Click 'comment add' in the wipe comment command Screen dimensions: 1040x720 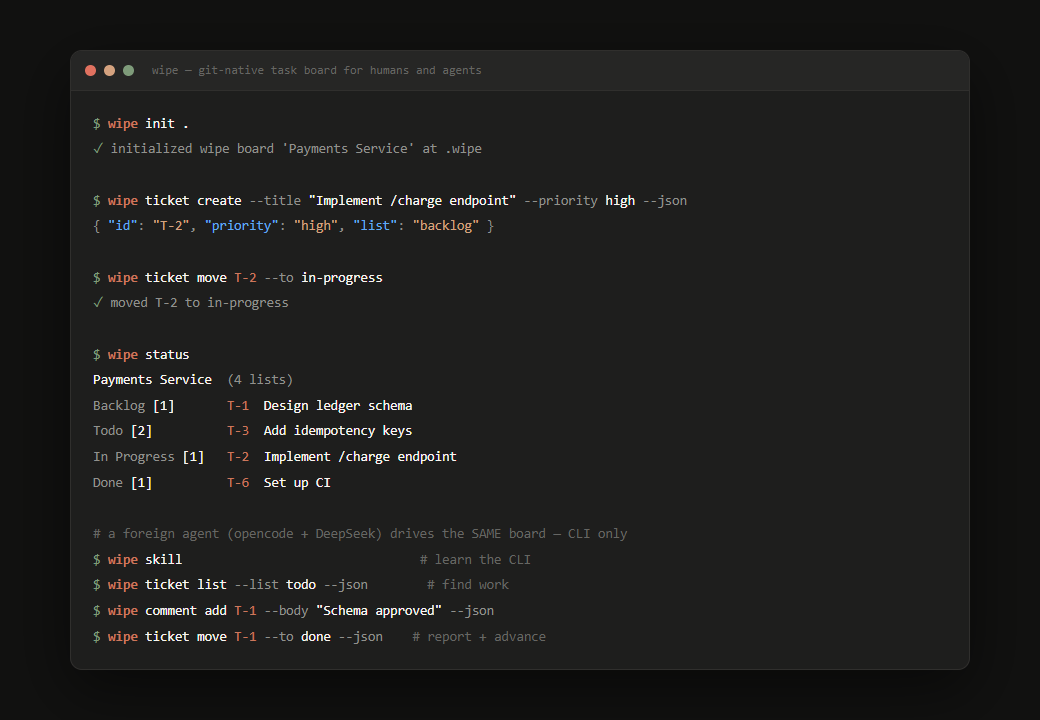coord(186,610)
